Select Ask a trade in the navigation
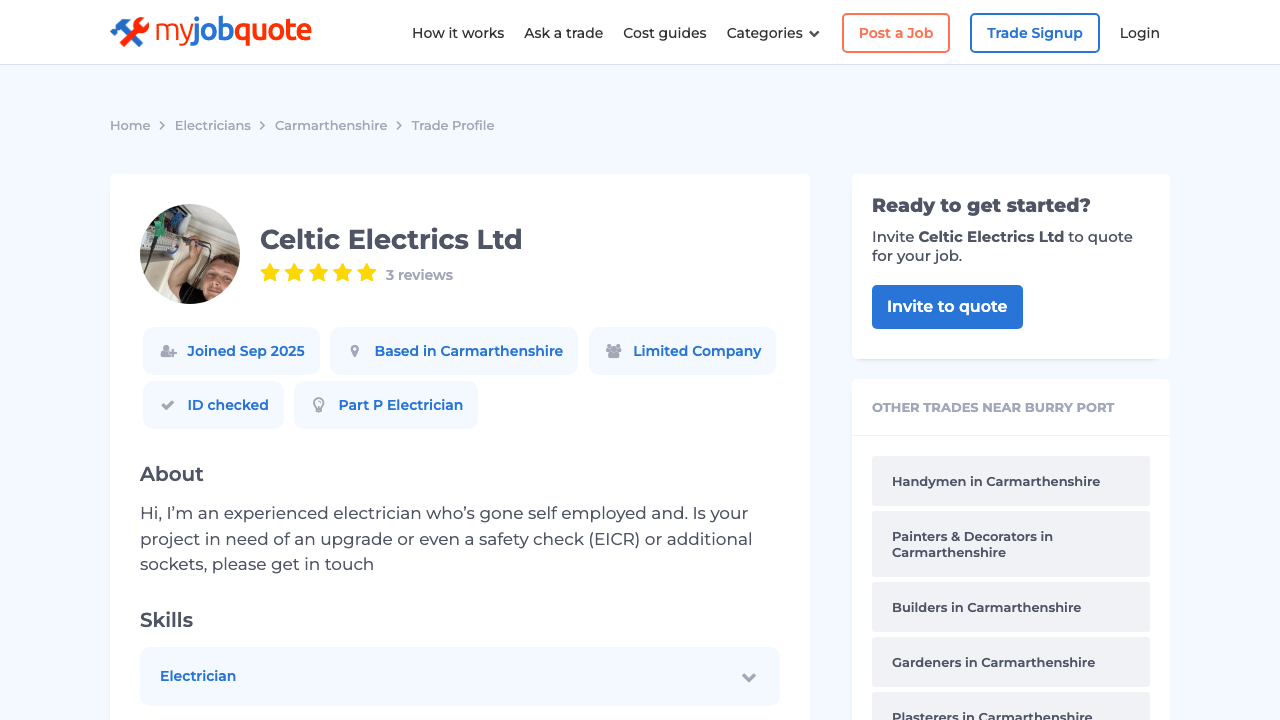Image resolution: width=1280 pixels, height=720 pixels. tap(563, 33)
